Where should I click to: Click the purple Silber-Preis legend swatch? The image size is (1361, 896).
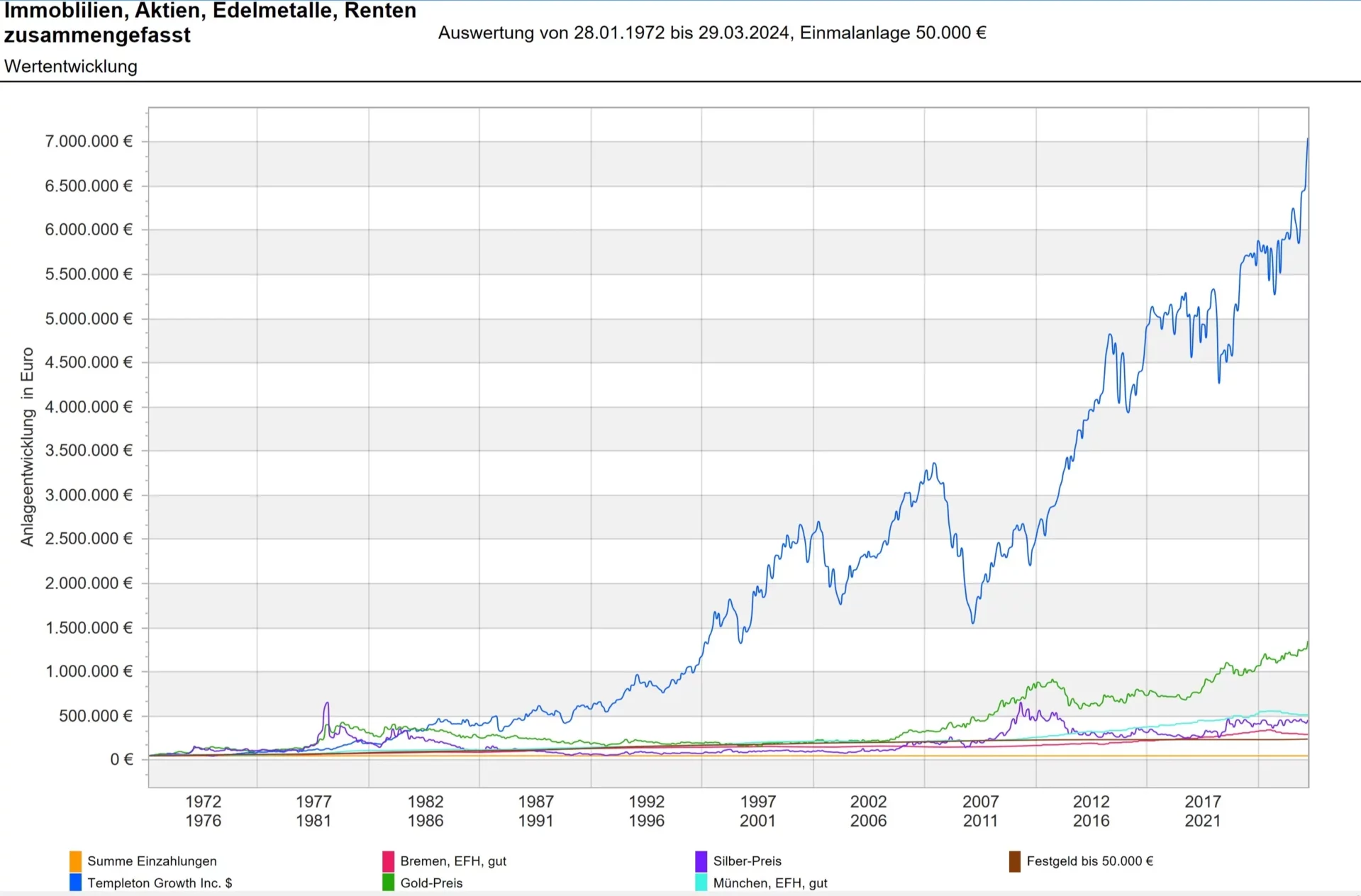pyautogui.click(x=701, y=861)
